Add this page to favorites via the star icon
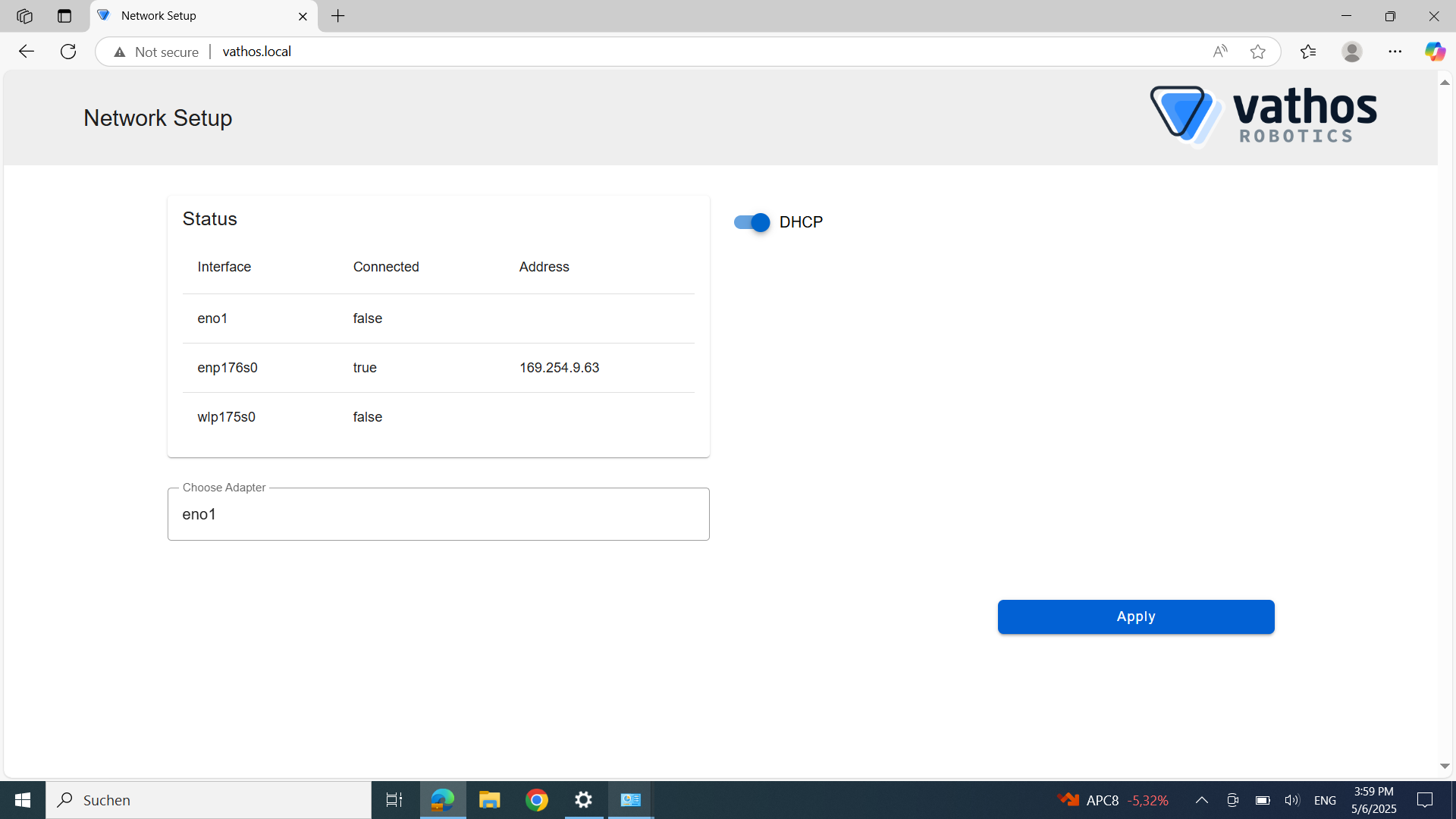Screen dimensions: 1456x819 click(x=1258, y=51)
